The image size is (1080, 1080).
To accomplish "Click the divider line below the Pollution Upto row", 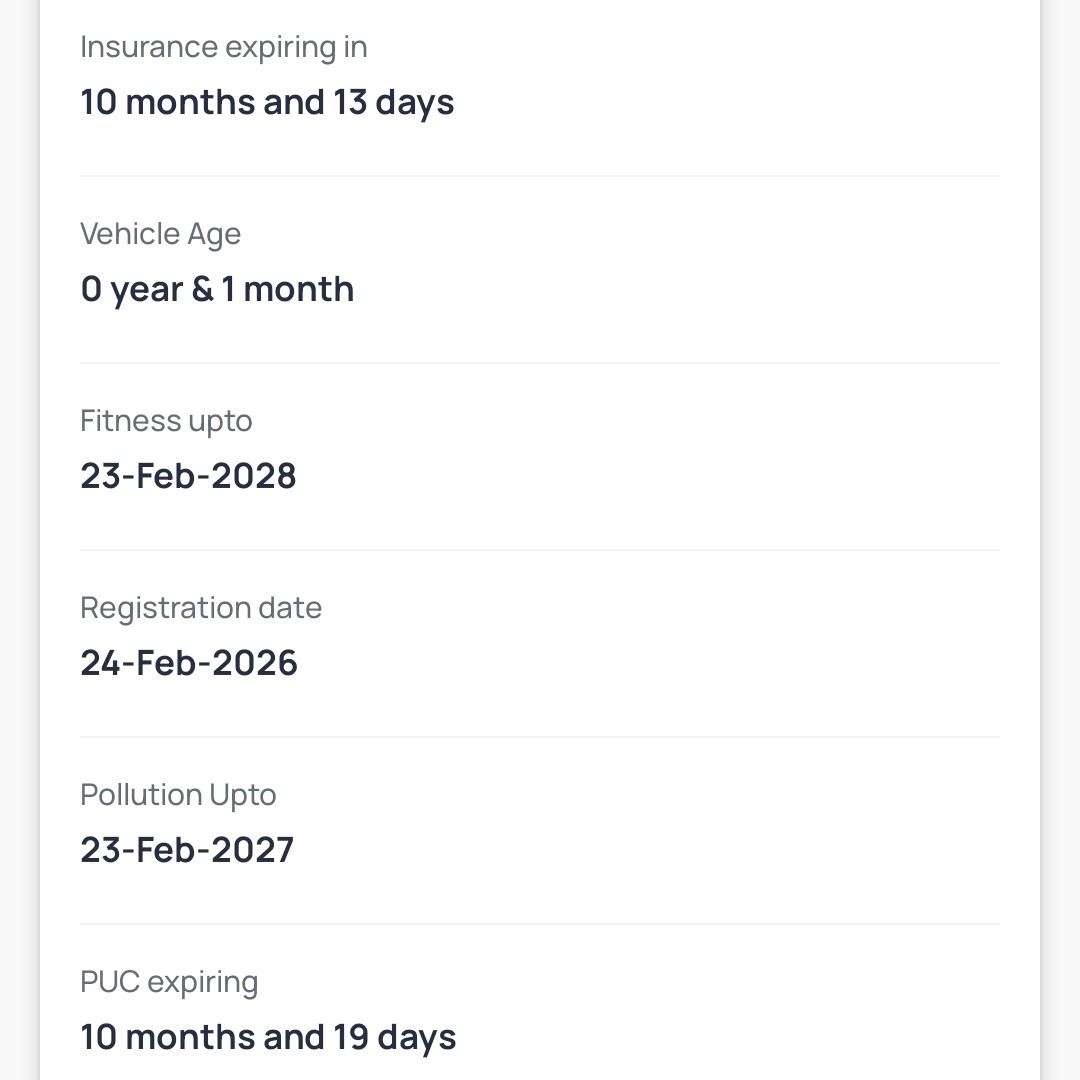I will pyautogui.click(x=540, y=924).
